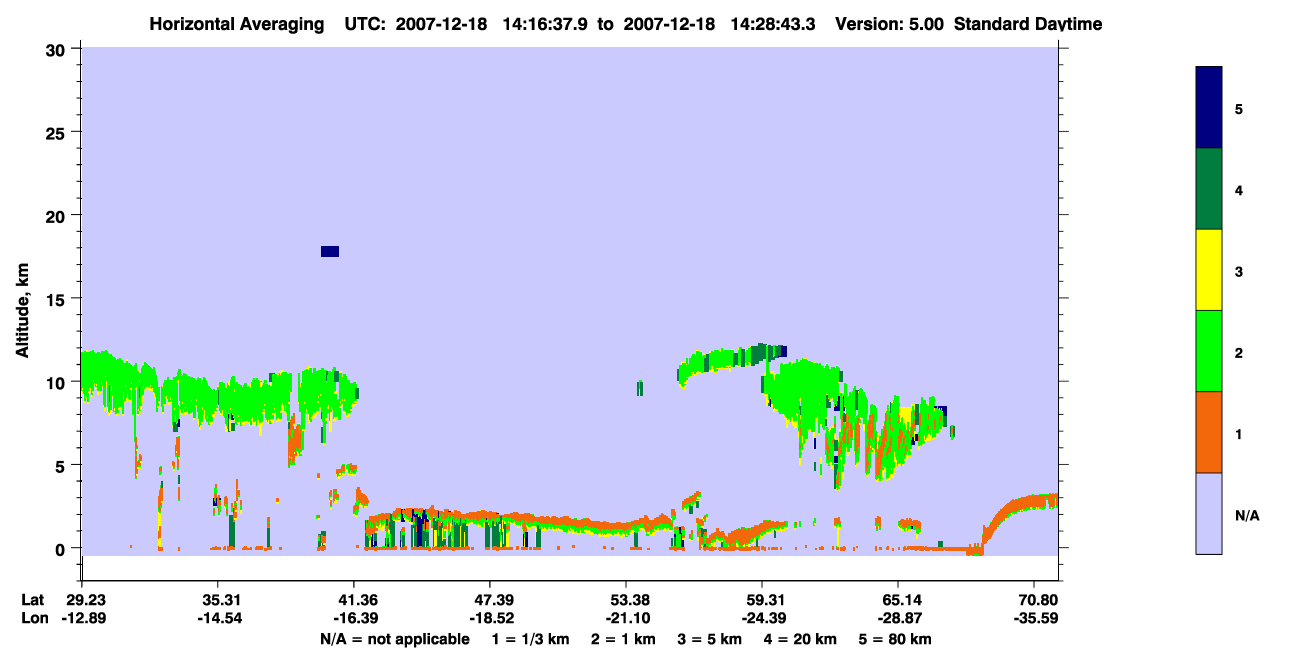Click the '3 = 5 km' caption
The height and width of the screenshot is (667, 1300).
[709, 639]
